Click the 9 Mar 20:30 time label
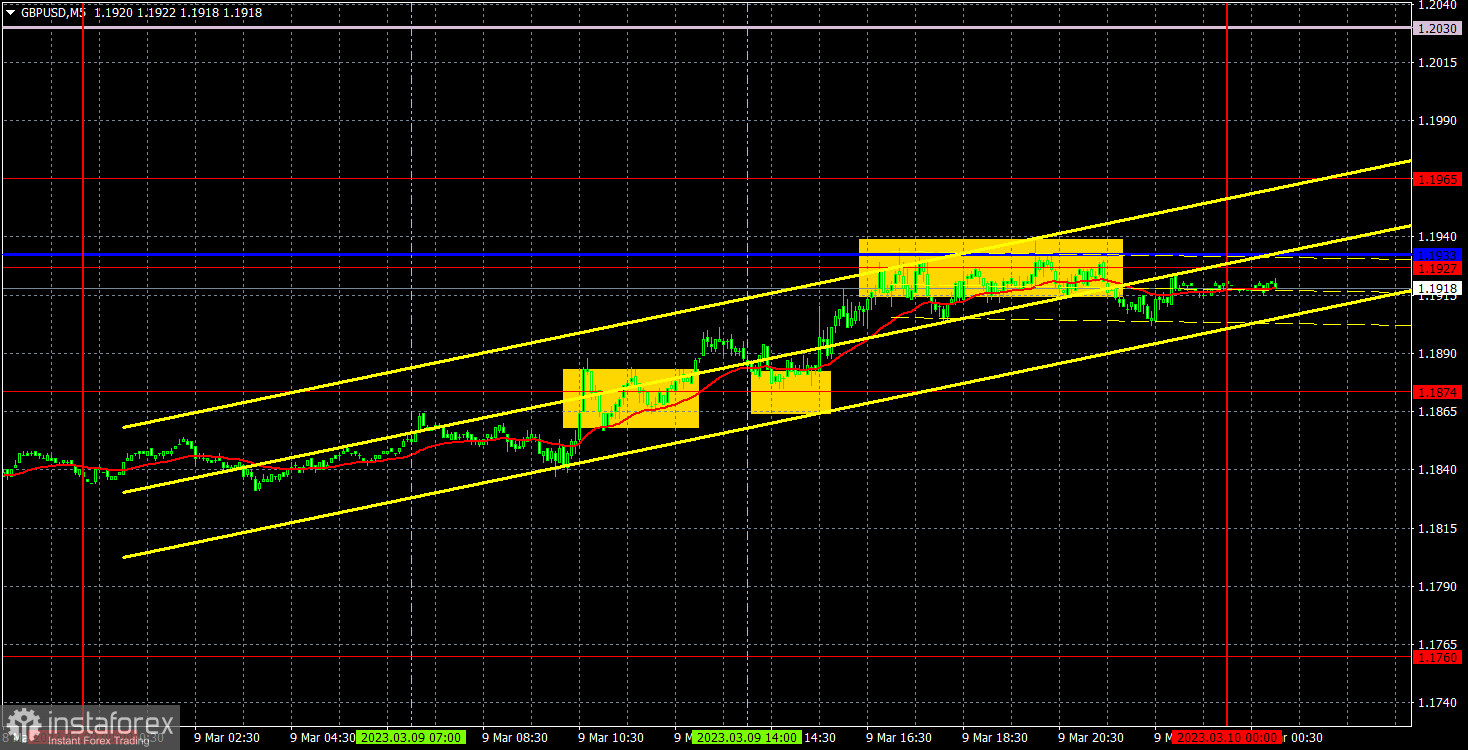This screenshot has height=750, width=1468. click(x=1090, y=737)
